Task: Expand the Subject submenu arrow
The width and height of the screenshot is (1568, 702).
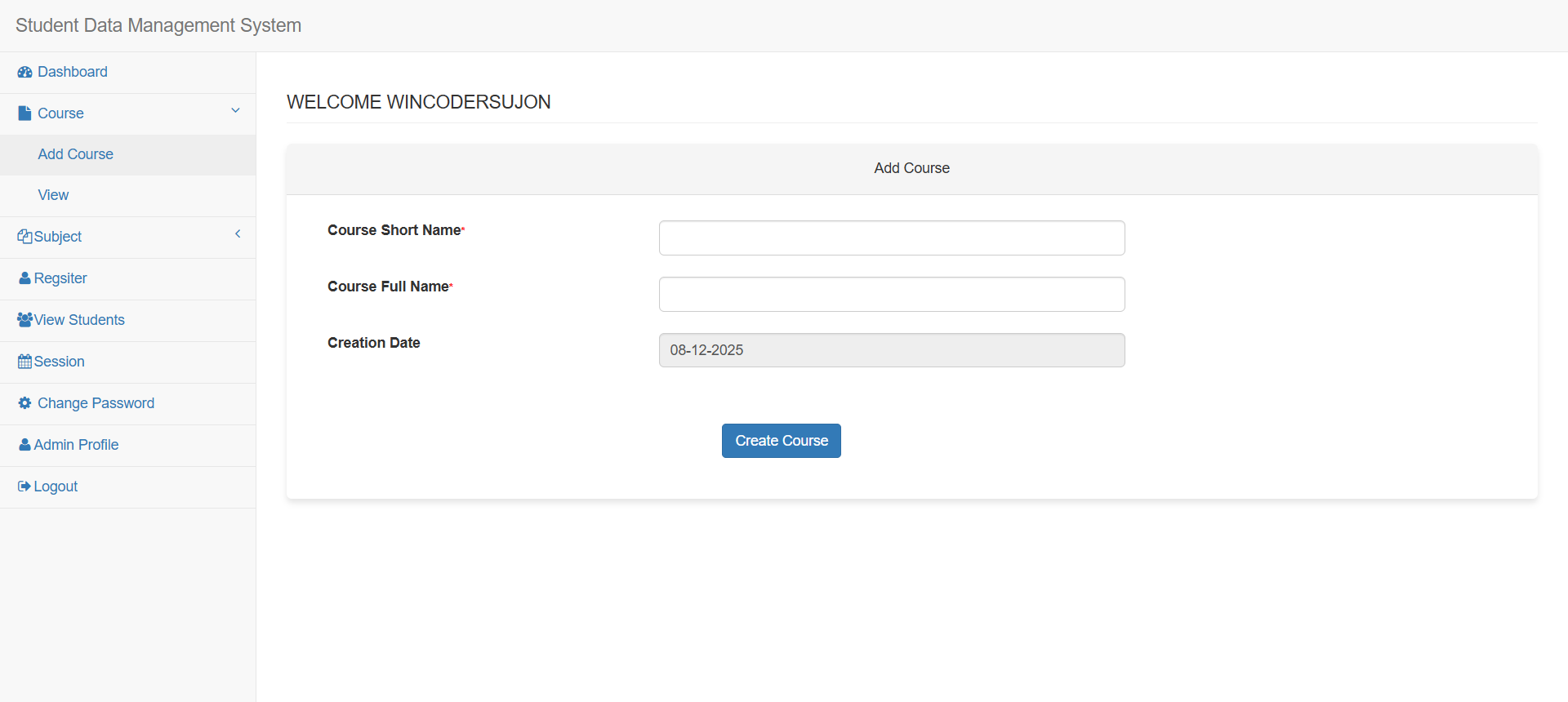Action: click(238, 234)
